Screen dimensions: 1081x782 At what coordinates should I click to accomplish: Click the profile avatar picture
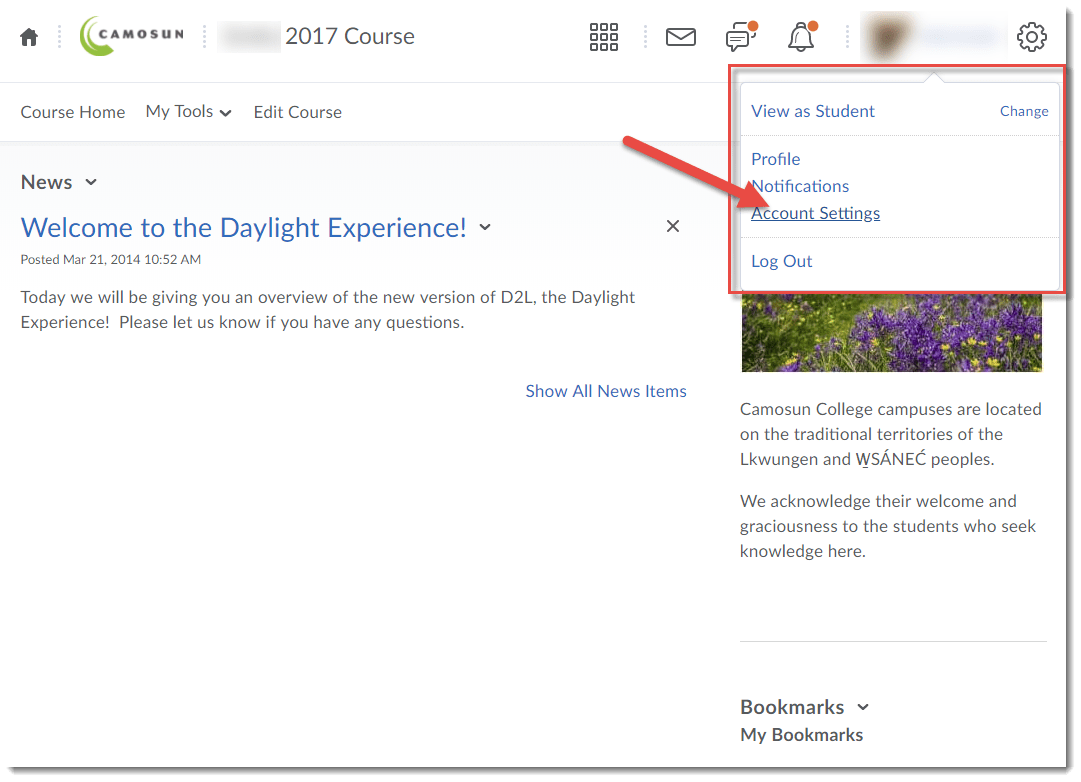886,36
